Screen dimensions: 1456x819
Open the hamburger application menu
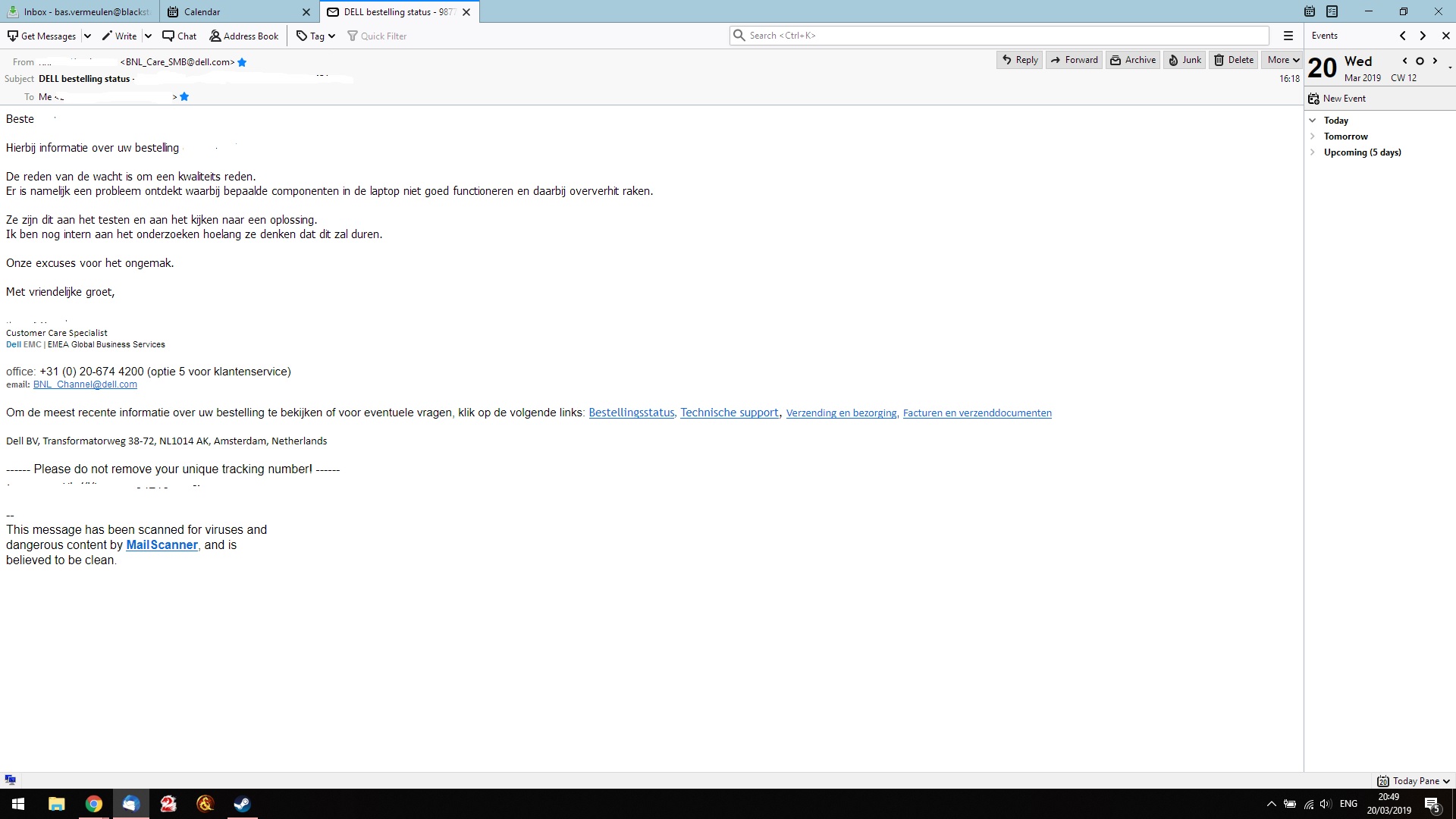coord(1288,36)
